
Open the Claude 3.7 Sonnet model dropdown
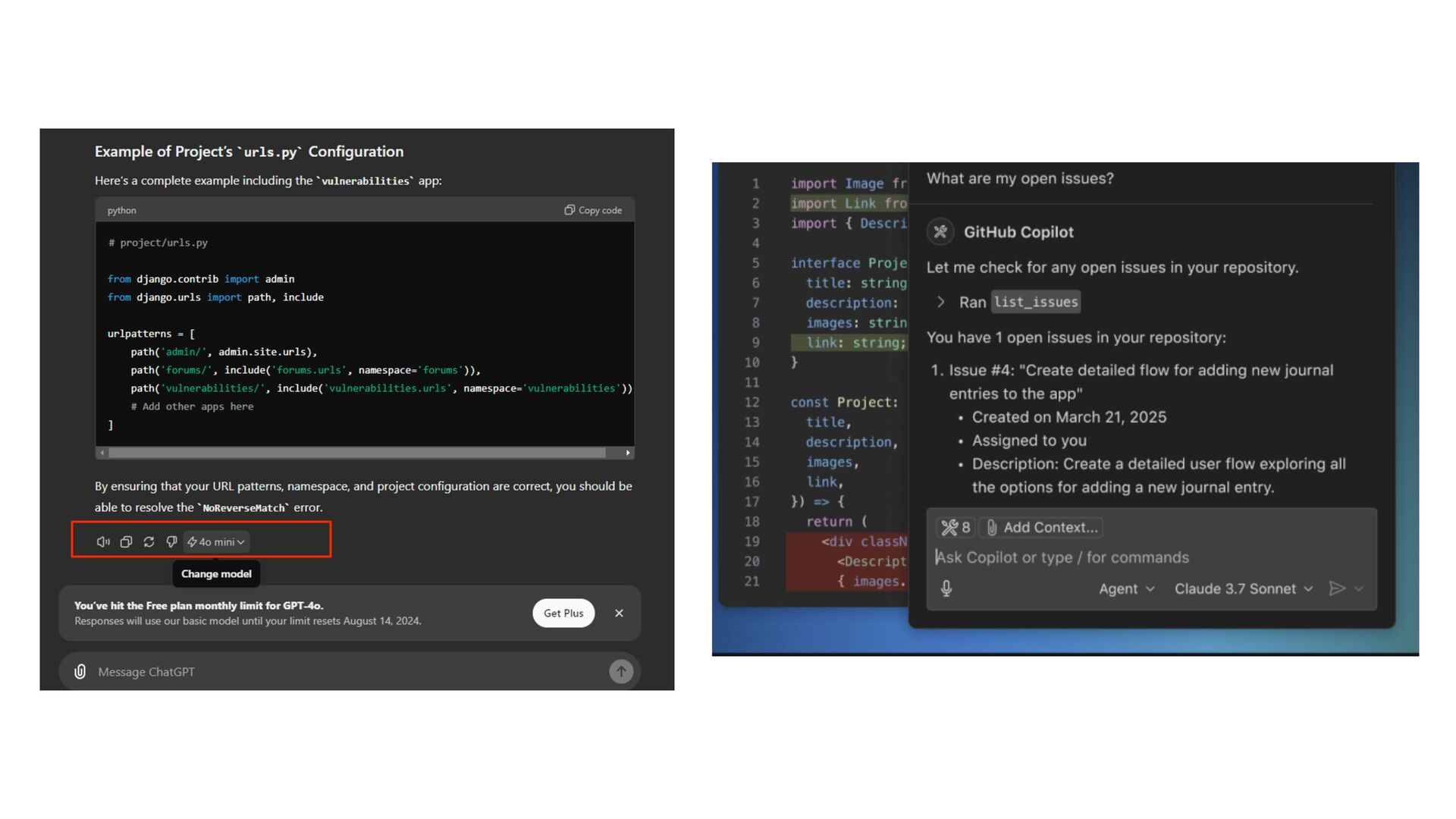[1244, 588]
